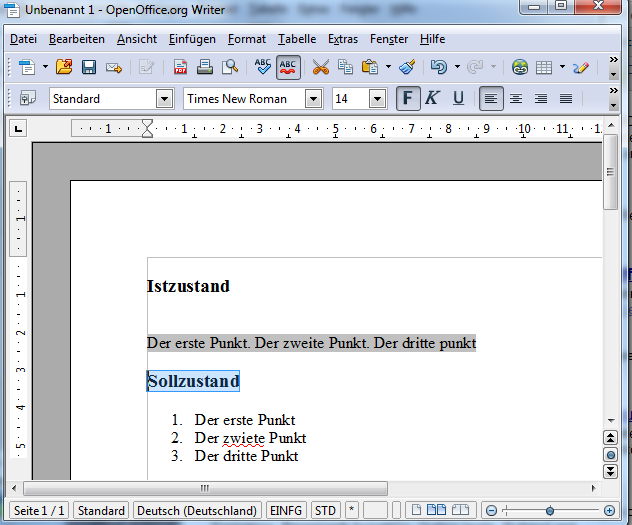Toggle AutoSpellcheck on or off
The height and width of the screenshot is (525, 632).
tap(288, 68)
